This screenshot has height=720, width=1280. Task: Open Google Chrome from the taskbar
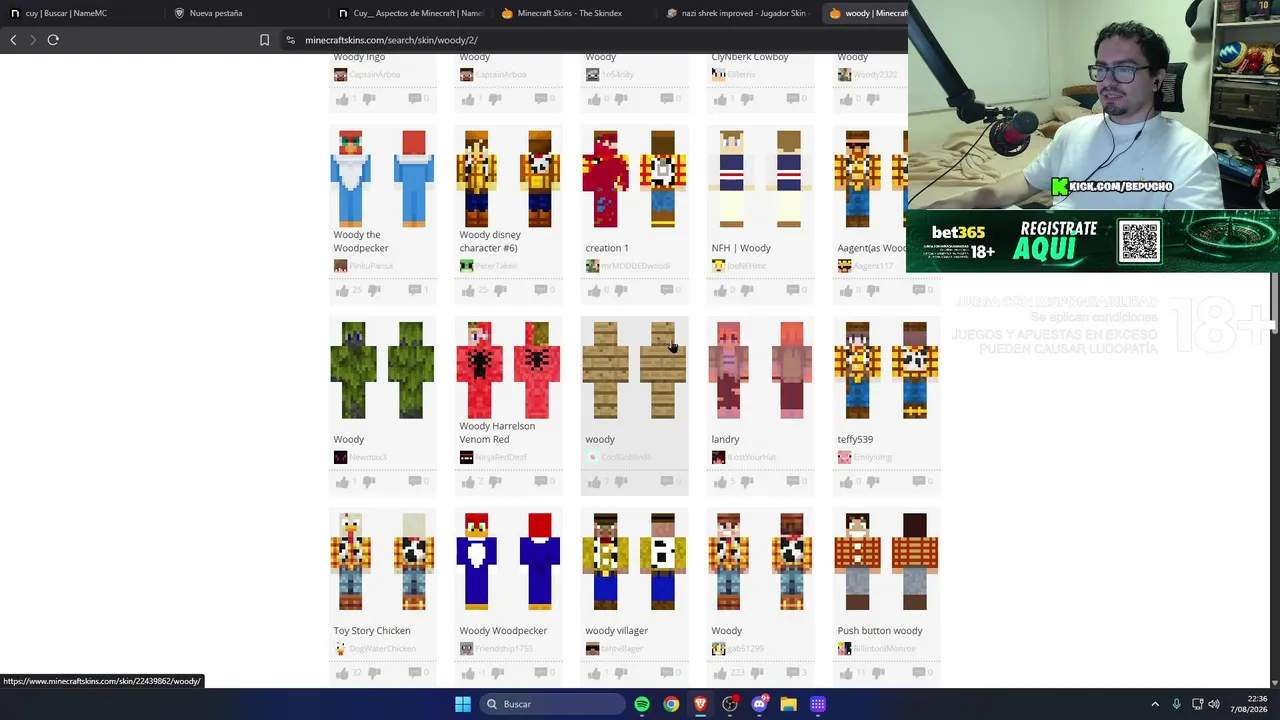(x=671, y=704)
